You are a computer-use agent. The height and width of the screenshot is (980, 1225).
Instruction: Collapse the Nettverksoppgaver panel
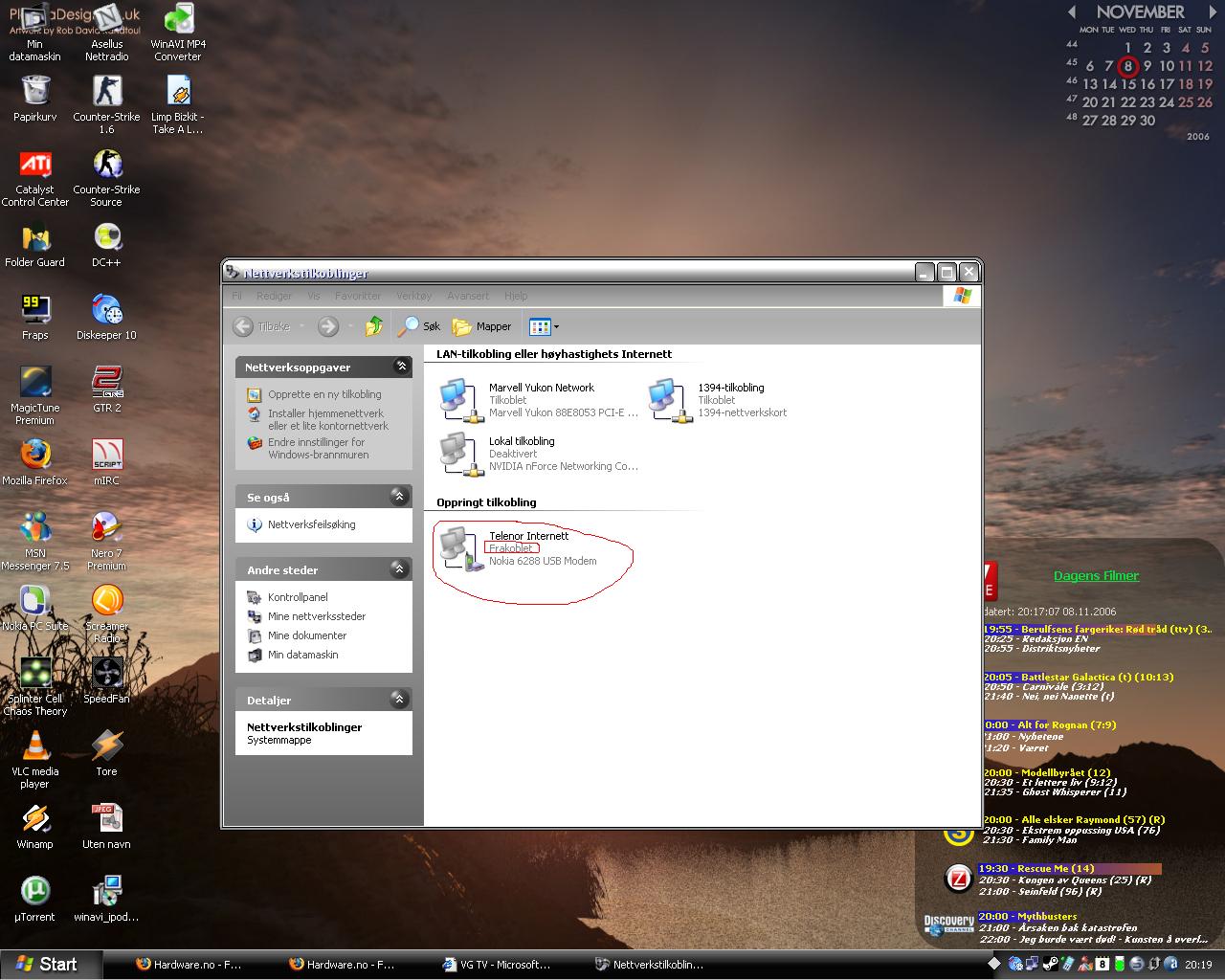click(402, 367)
